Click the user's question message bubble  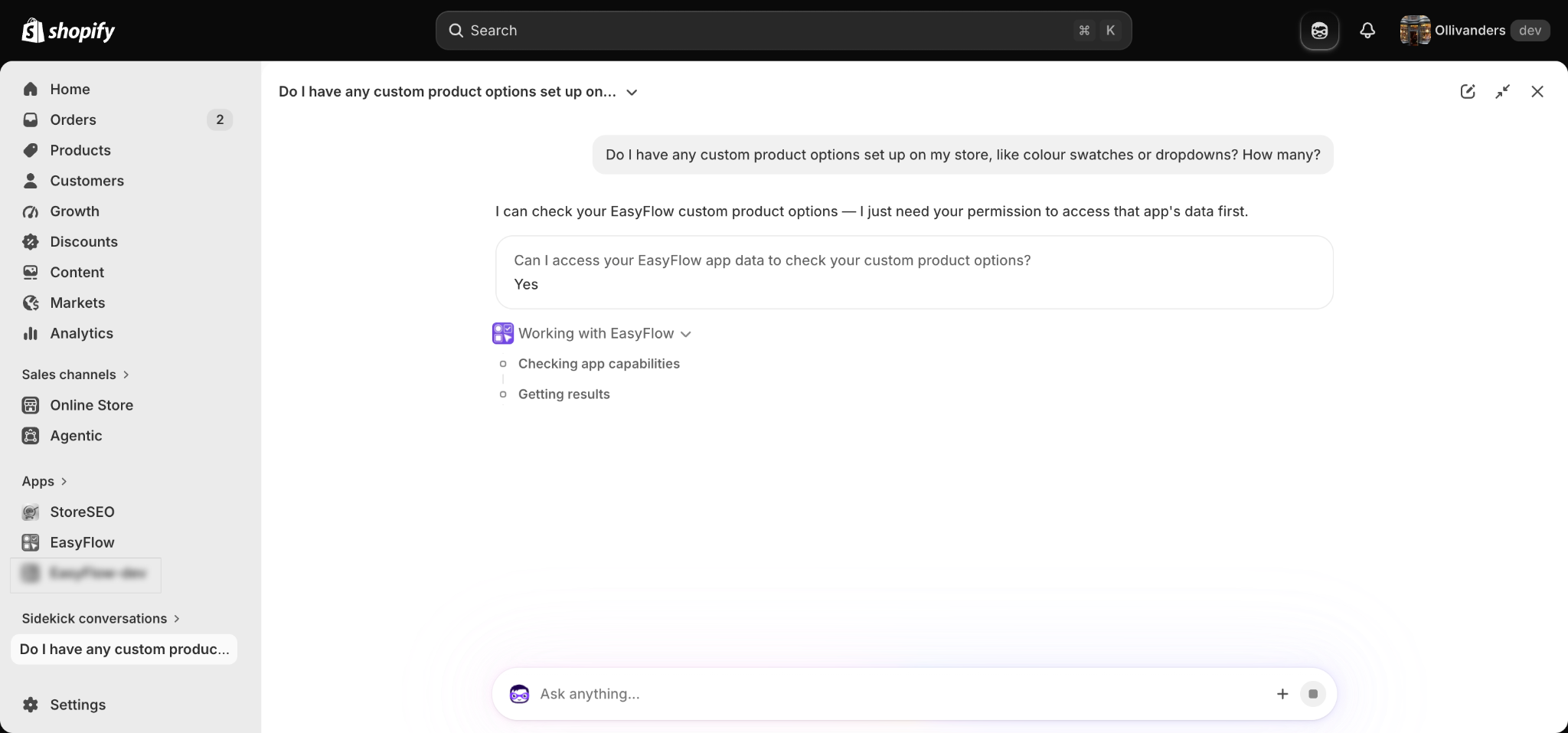962,155
